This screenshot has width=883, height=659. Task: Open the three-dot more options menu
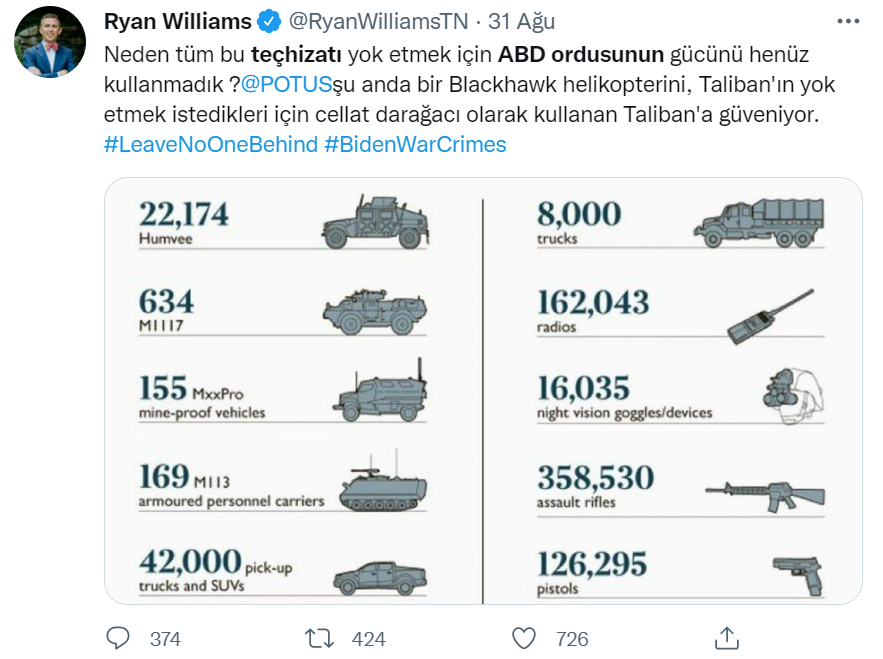click(847, 20)
